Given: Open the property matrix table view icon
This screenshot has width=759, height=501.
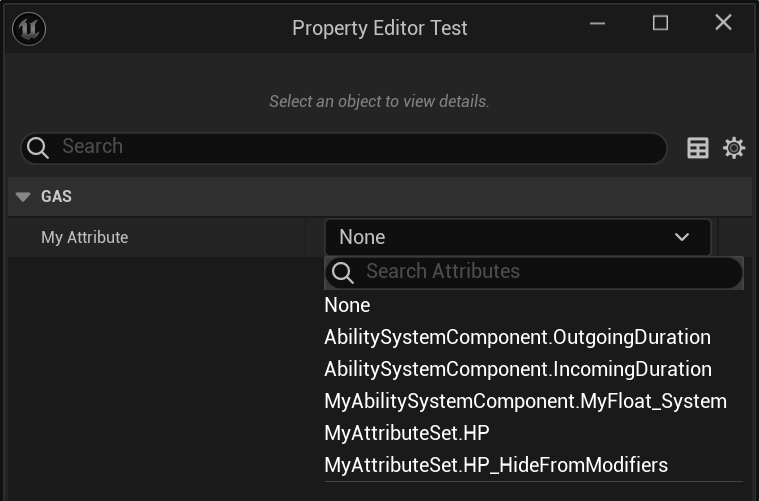Looking at the screenshot, I should coord(698,148).
